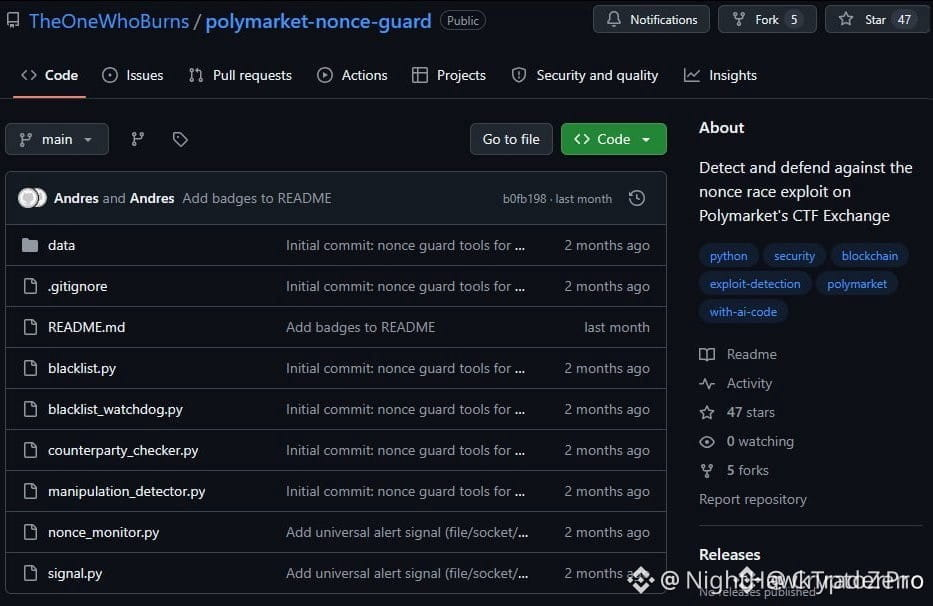933x606 pixels.
Task: Select the with-ai-code topic tag
Action: [x=743, y=312]
